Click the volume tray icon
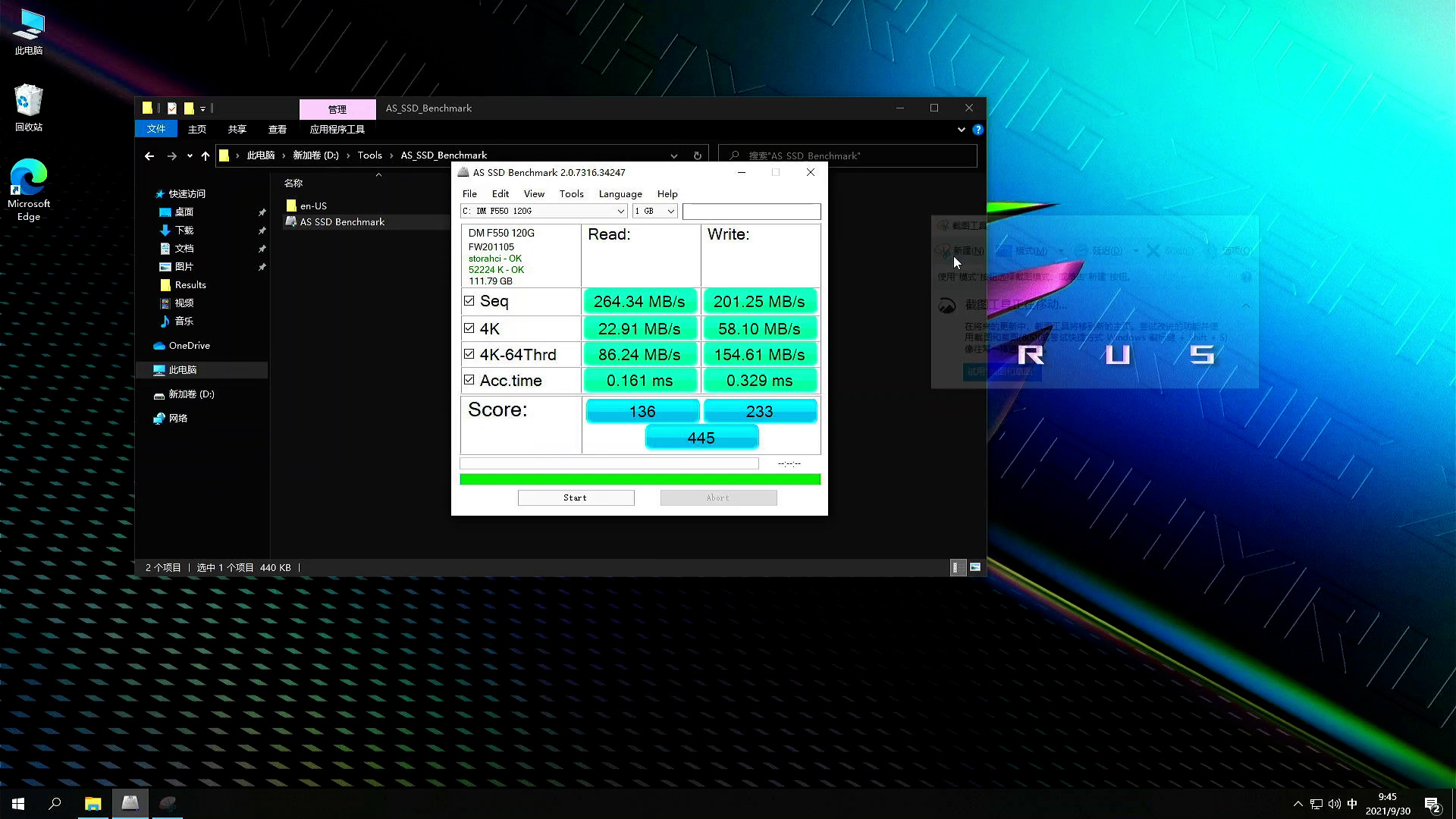1456x819 pixels. point(1334,804)
